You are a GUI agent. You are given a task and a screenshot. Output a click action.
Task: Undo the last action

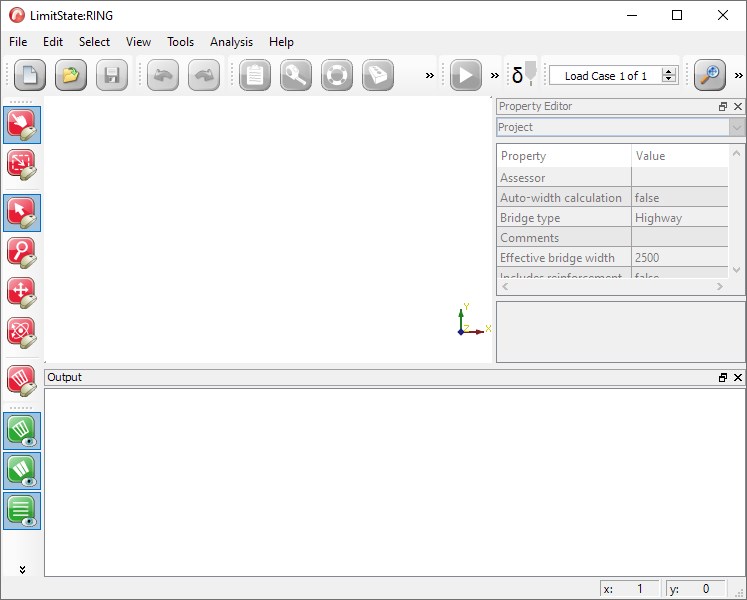[163, 75]
